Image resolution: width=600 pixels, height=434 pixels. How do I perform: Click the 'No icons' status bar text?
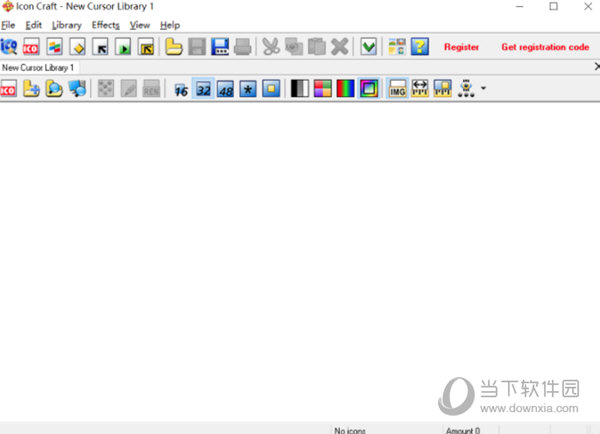tap(350, 430)
